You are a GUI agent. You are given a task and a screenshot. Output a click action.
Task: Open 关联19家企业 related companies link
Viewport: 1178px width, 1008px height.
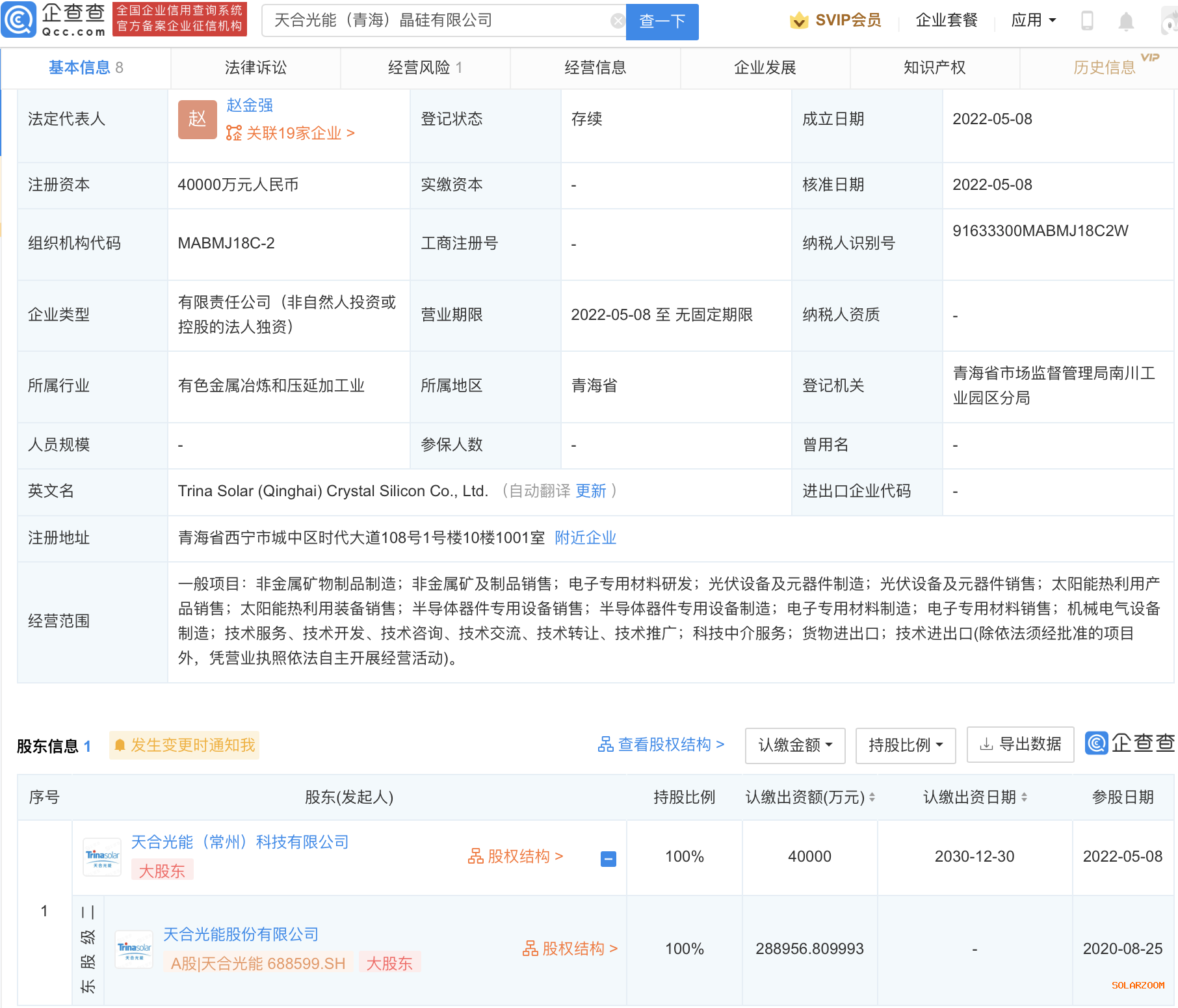293,133
